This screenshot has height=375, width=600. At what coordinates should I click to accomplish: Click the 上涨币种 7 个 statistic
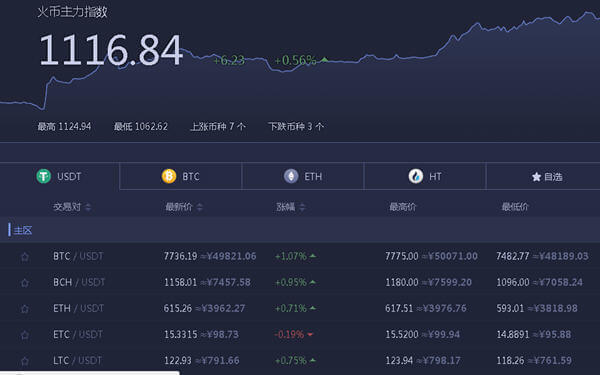218,126
